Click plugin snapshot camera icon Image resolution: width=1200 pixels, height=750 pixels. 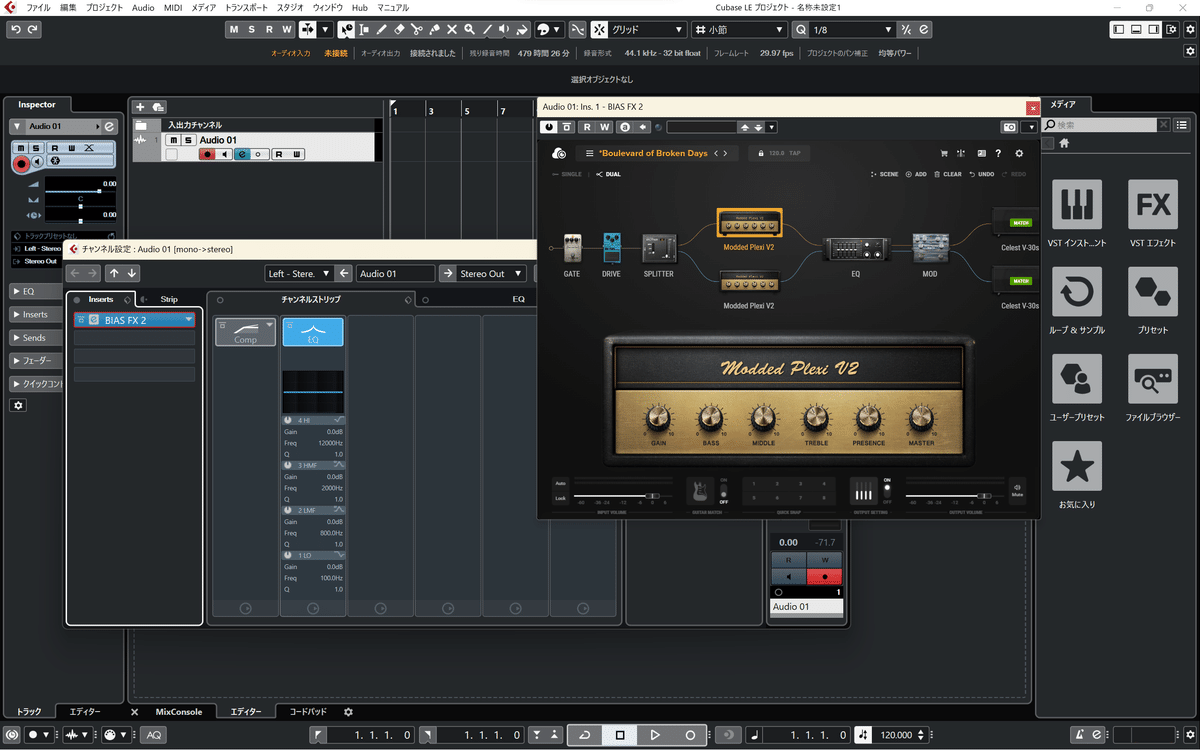[1009, 127]
